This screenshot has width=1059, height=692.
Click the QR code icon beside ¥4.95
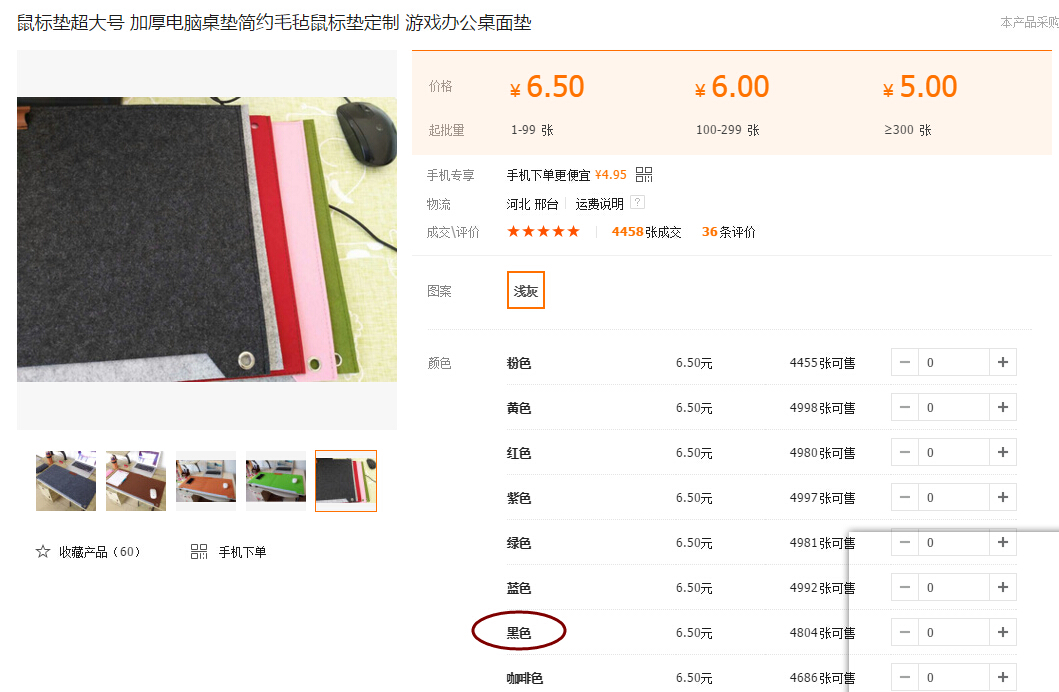(x=644, y=175)
